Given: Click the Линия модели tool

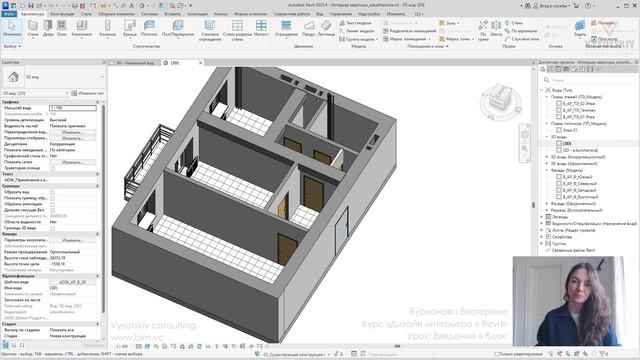Looking at the screenshot, I should point(356,31).
